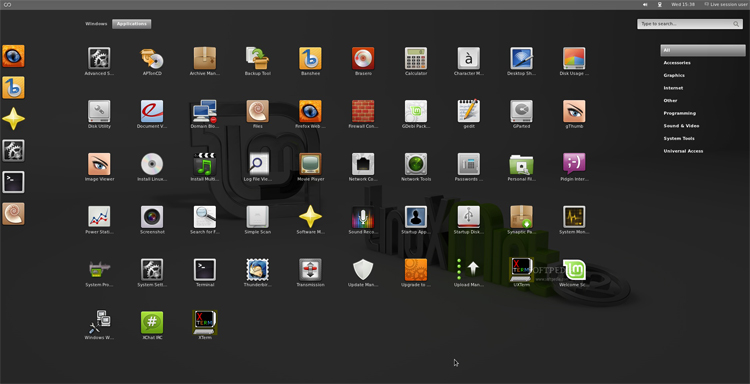The width and height of the screenshot is (750, 384).
Task: Open Network Connections
Action: tap(363, 164)
